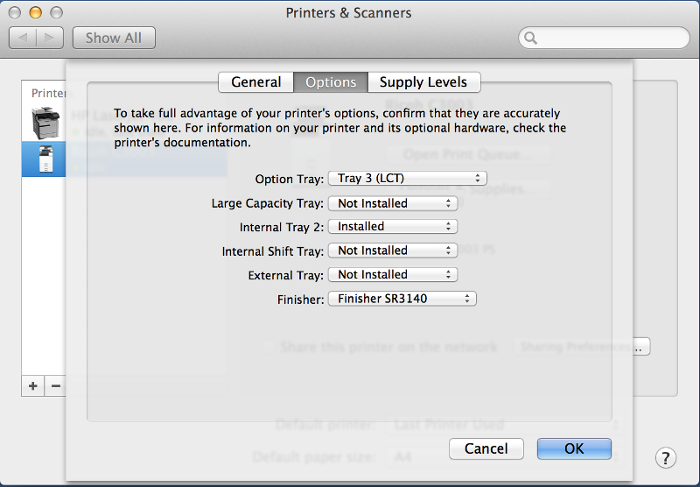Click the back navigation arrow
This screenshot has width=700, height=487.
23,38
